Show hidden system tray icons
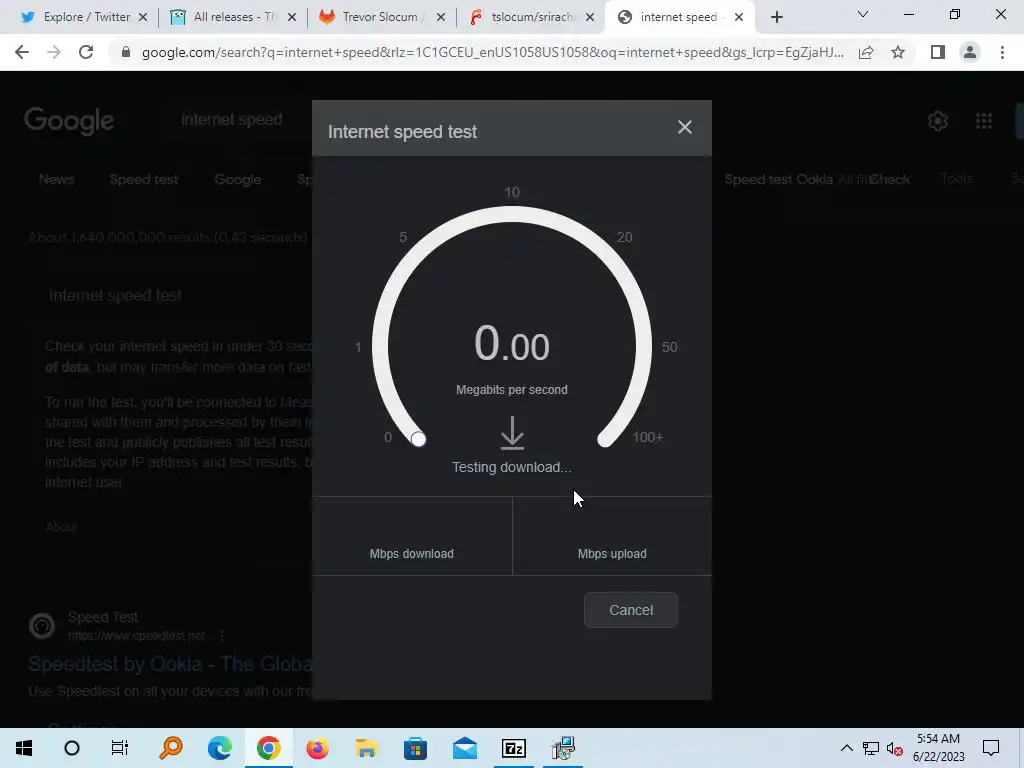 846,748
